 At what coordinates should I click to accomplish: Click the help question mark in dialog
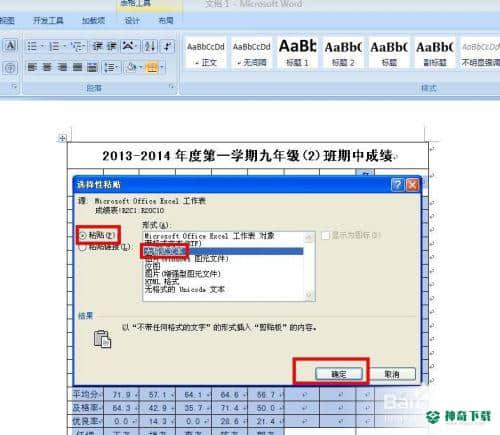tap(397, 184)
